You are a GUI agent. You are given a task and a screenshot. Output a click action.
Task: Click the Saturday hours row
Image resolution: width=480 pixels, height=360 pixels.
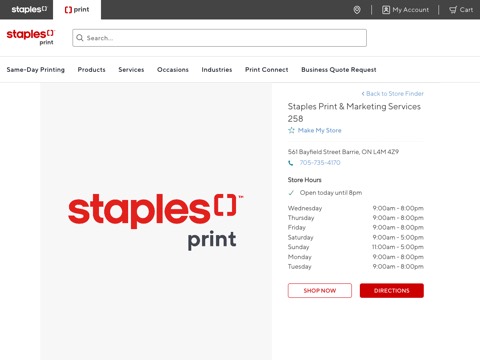point(356,237)
